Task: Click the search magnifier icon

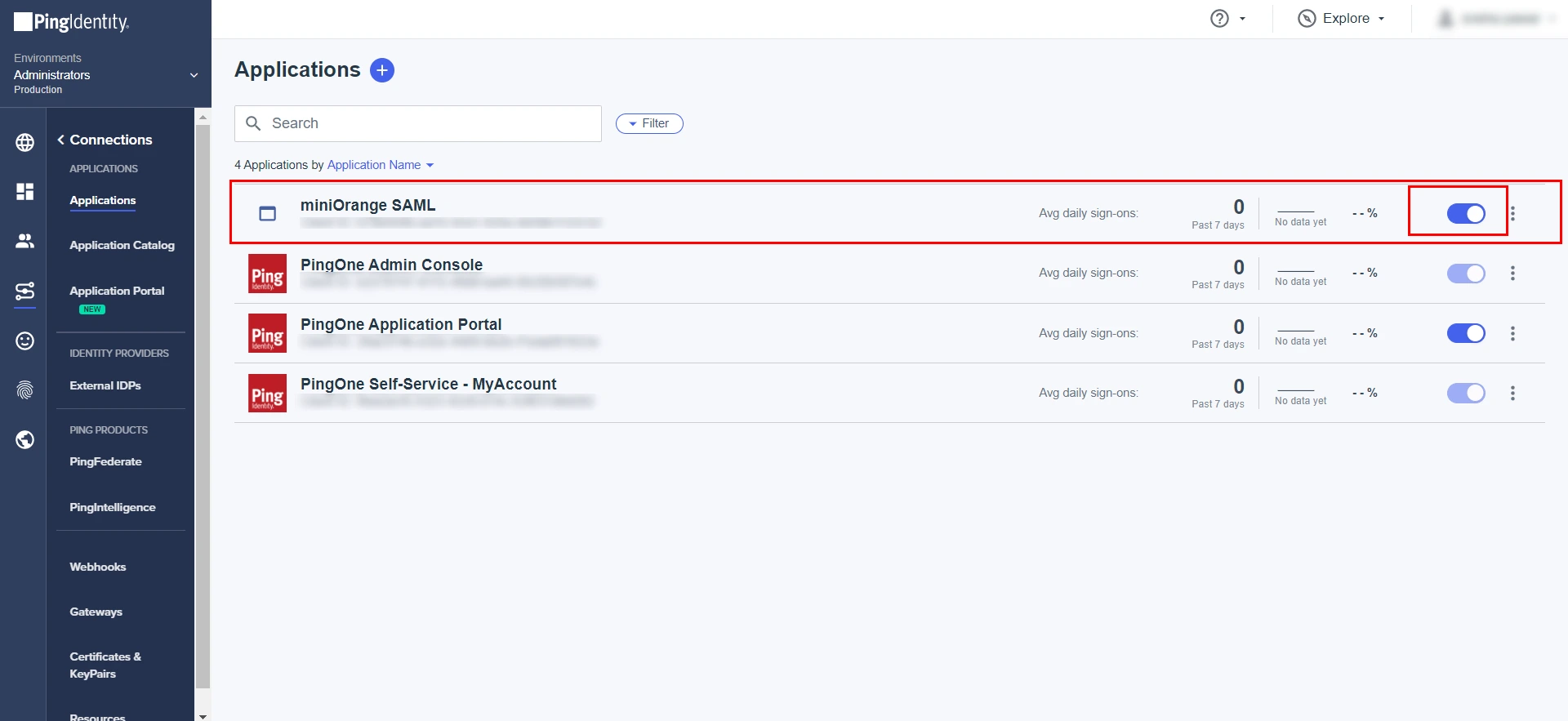Action: [x=253, y=123]
